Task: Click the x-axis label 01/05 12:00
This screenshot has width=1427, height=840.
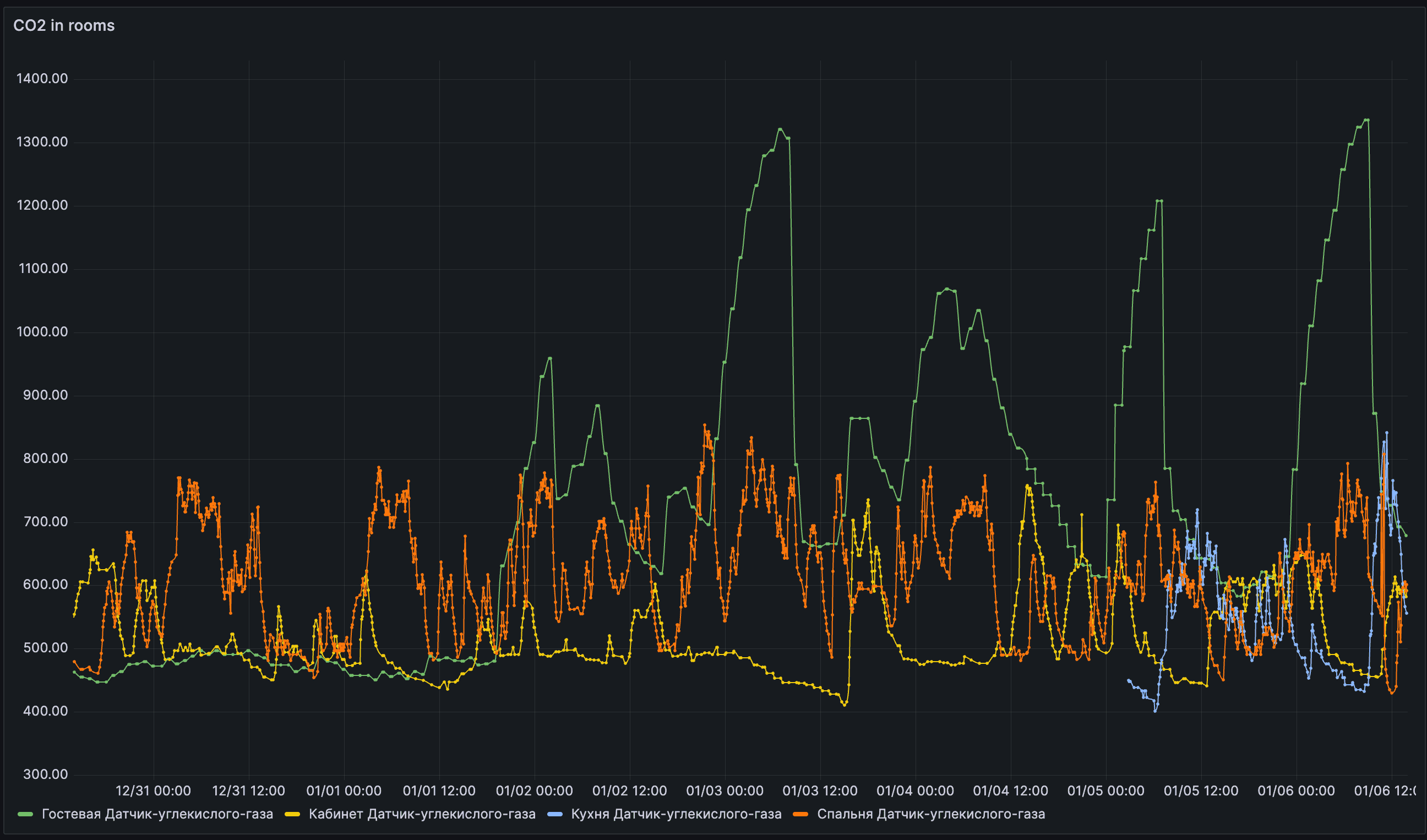Action: tap(1201, 791)
